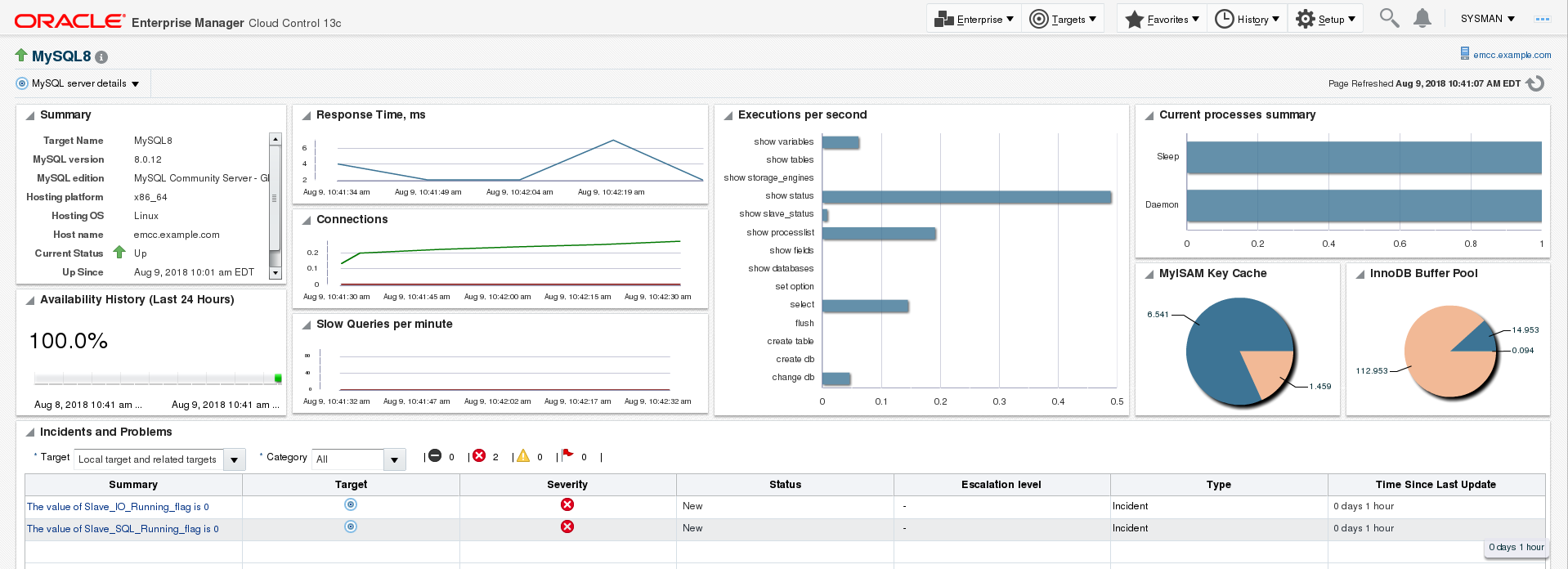Collapse the Summary panel
The image size is (1568, 569).
pos(30,116)
